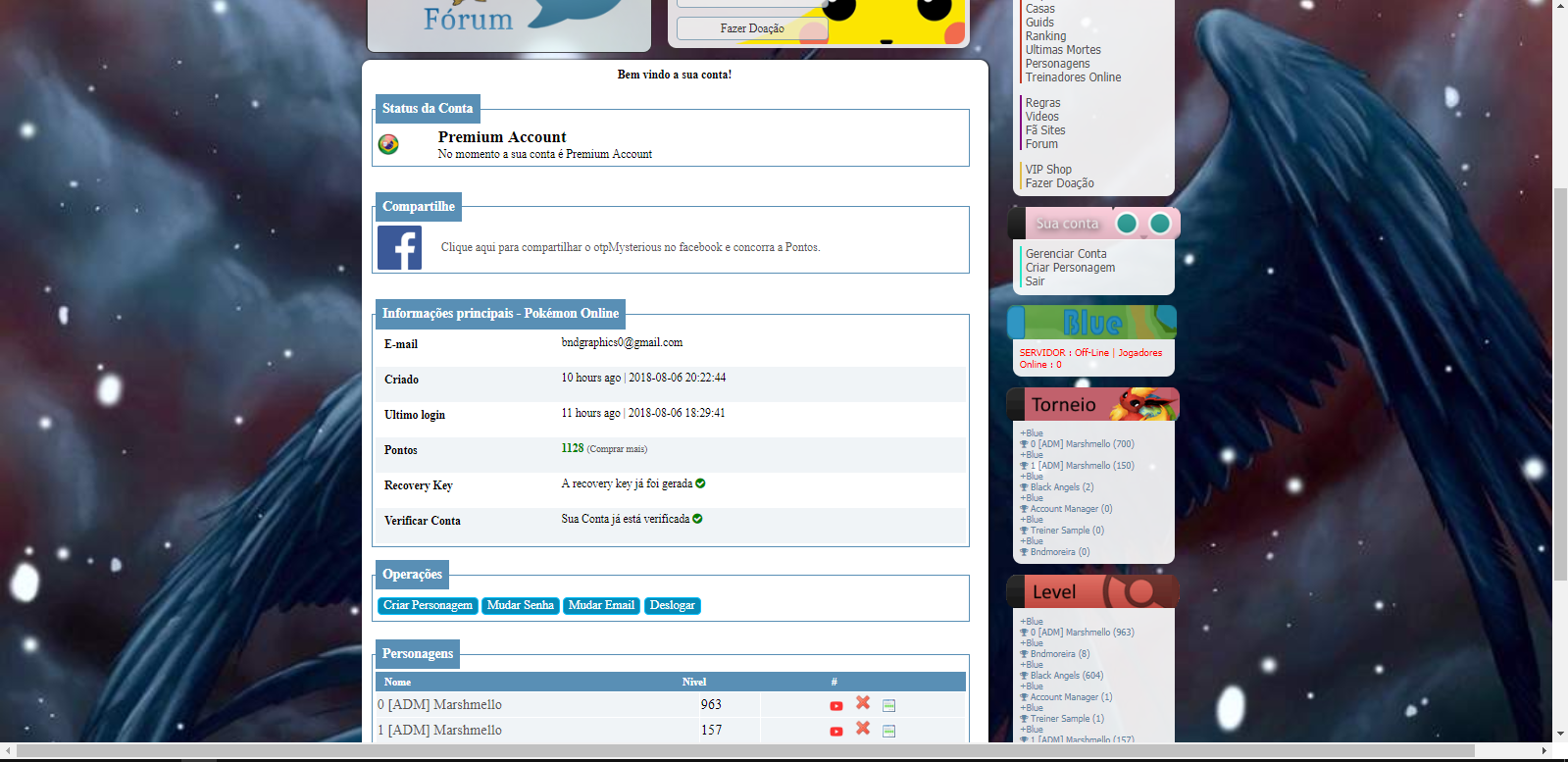Click the scroll-left arrow of horizontal scrollbar
1568x762 pixels.
pyautogui.click(x=8, y=750)
